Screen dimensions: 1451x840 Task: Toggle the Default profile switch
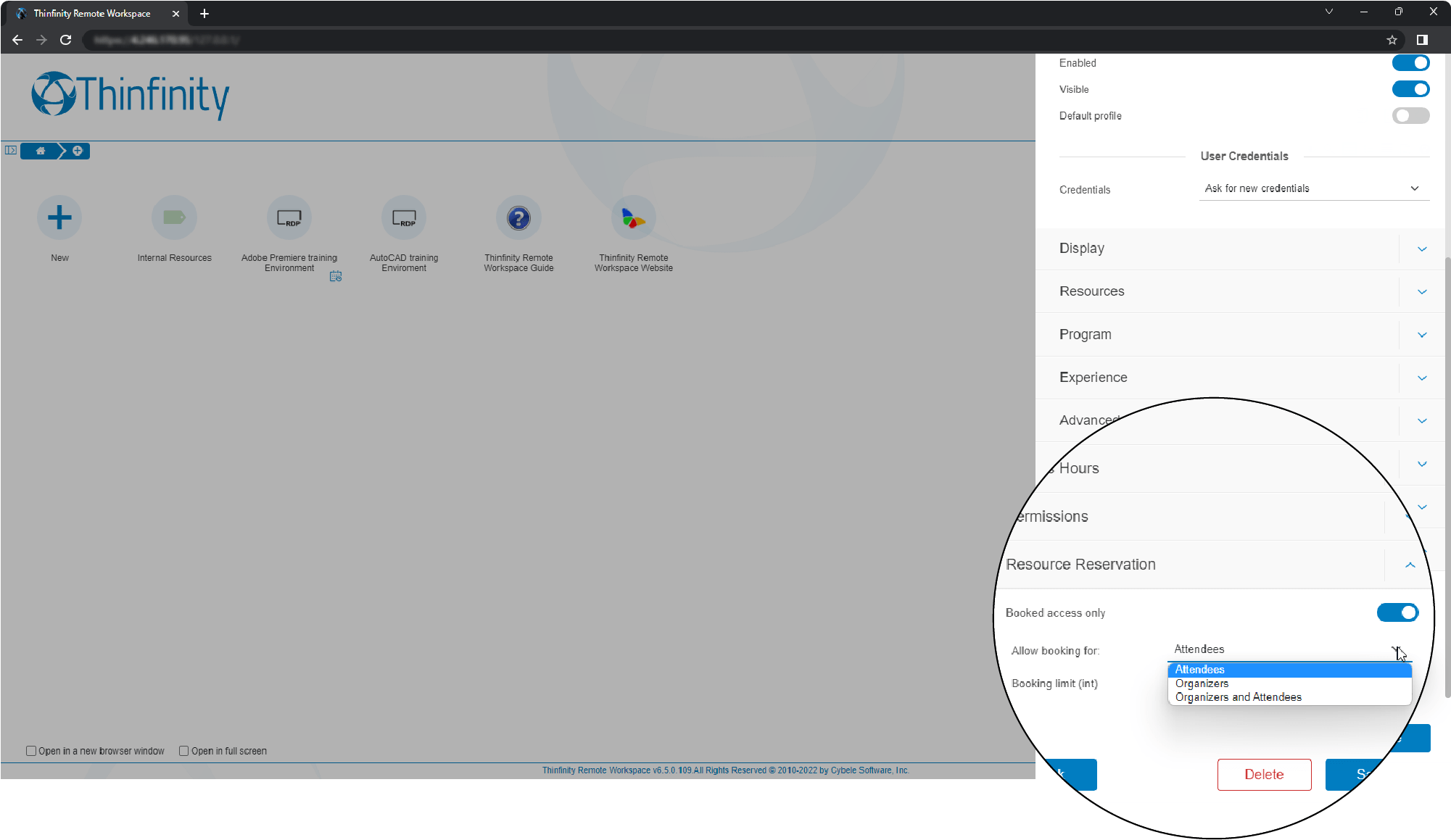pyautogui.click(x=1410, y=115)
